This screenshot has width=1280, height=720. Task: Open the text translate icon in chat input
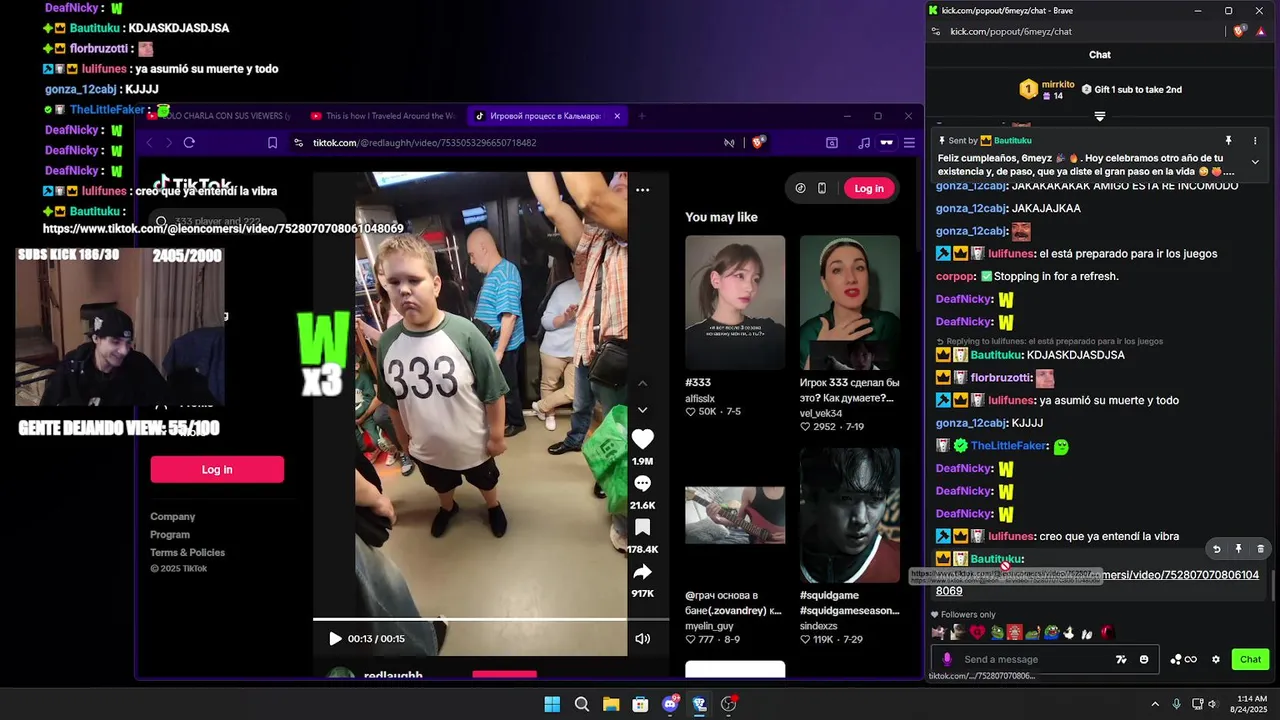tap(1121, 660)
